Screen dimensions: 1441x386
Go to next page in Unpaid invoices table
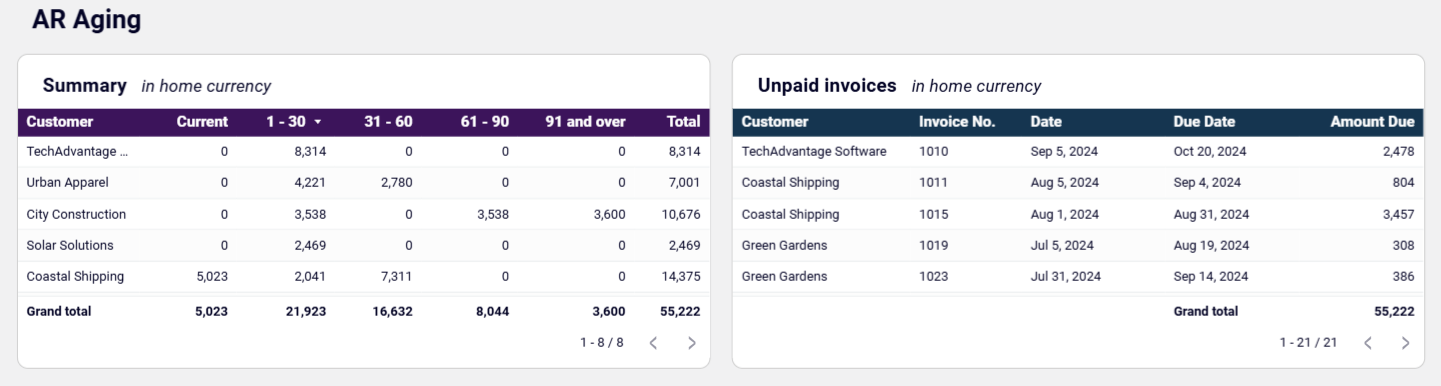(1405, 343)
